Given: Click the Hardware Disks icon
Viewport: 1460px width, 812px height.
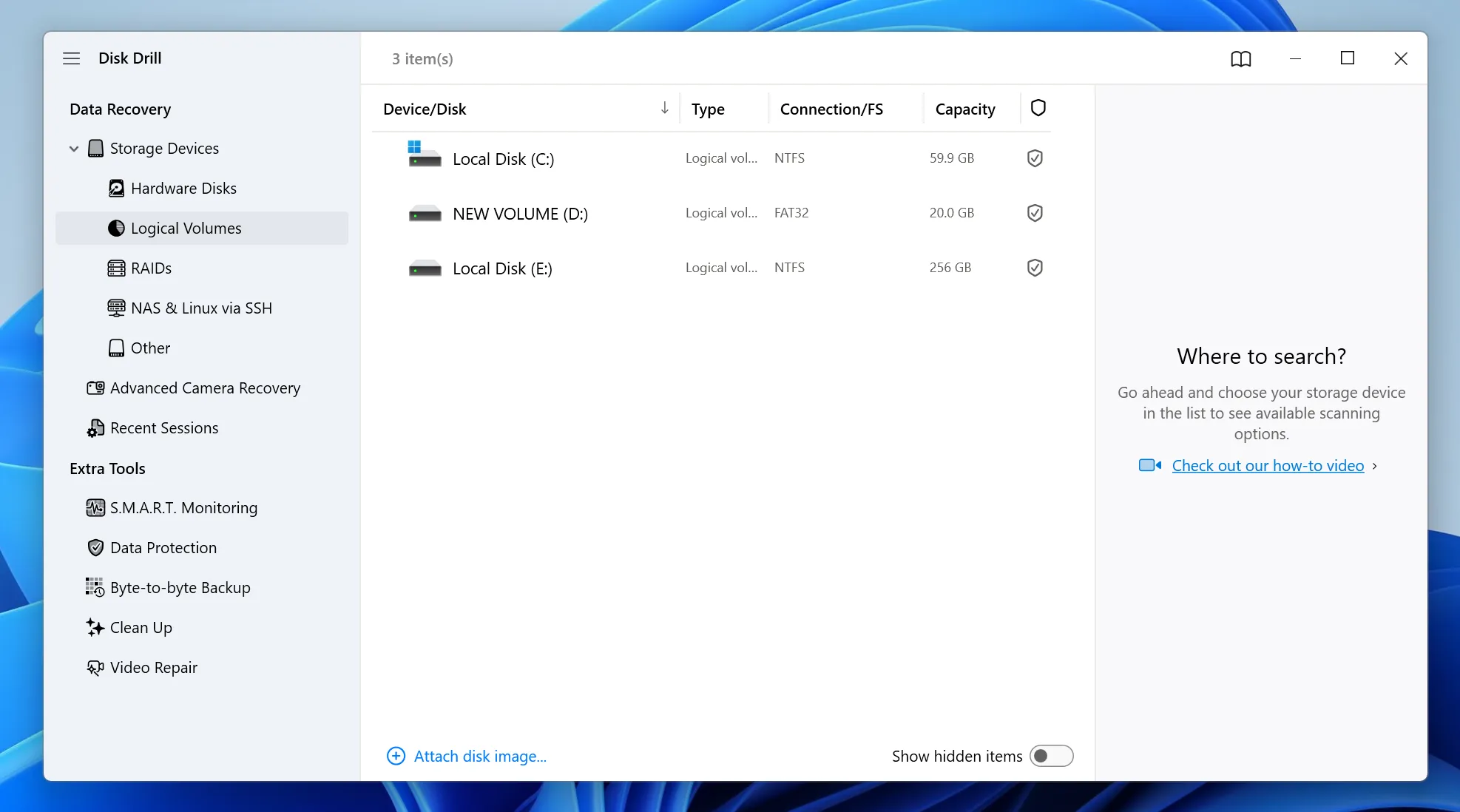Looking at the screenshot, I should (116, 189).
